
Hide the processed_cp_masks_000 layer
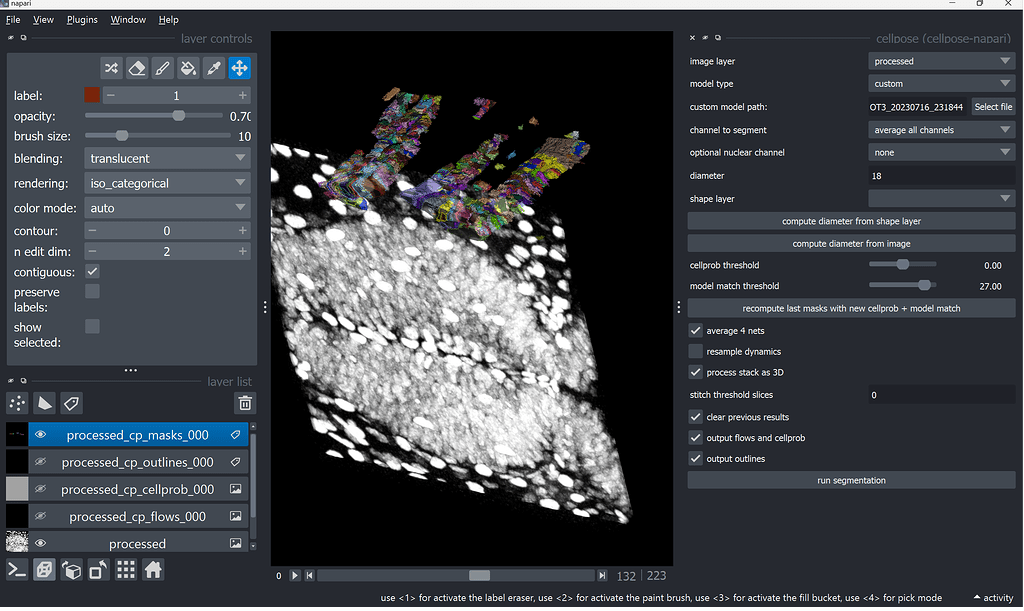pyautogui.click(x=38, y=434)
